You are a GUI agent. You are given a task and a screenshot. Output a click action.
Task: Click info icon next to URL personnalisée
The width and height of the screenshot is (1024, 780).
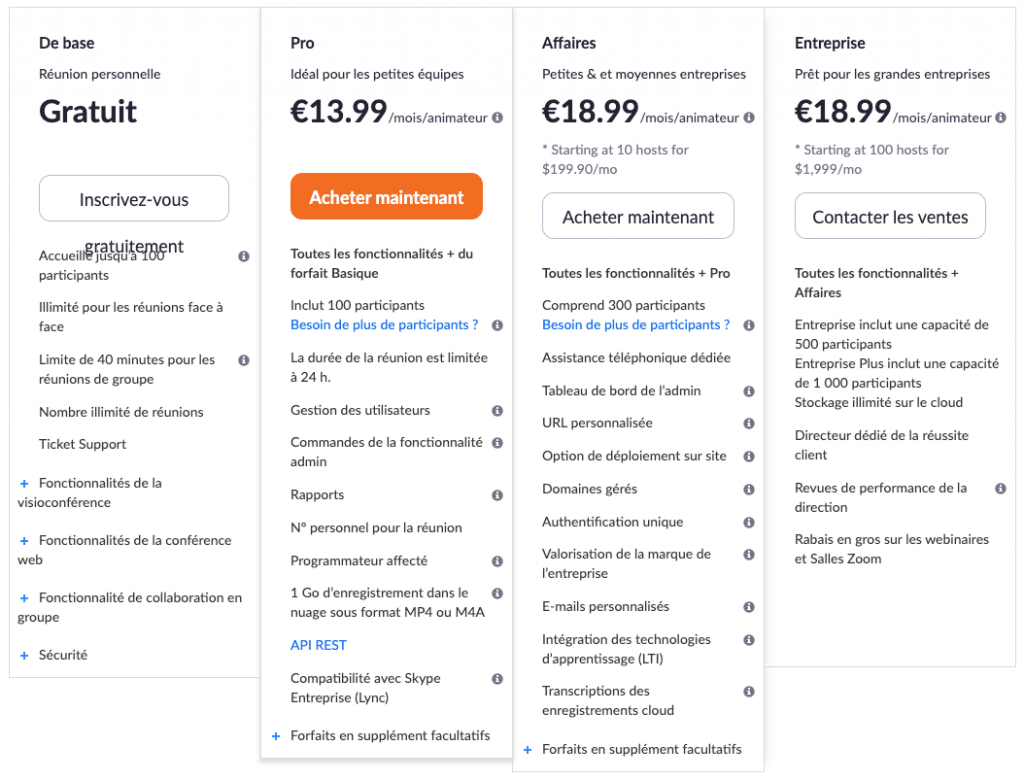[x=749, y=423]
